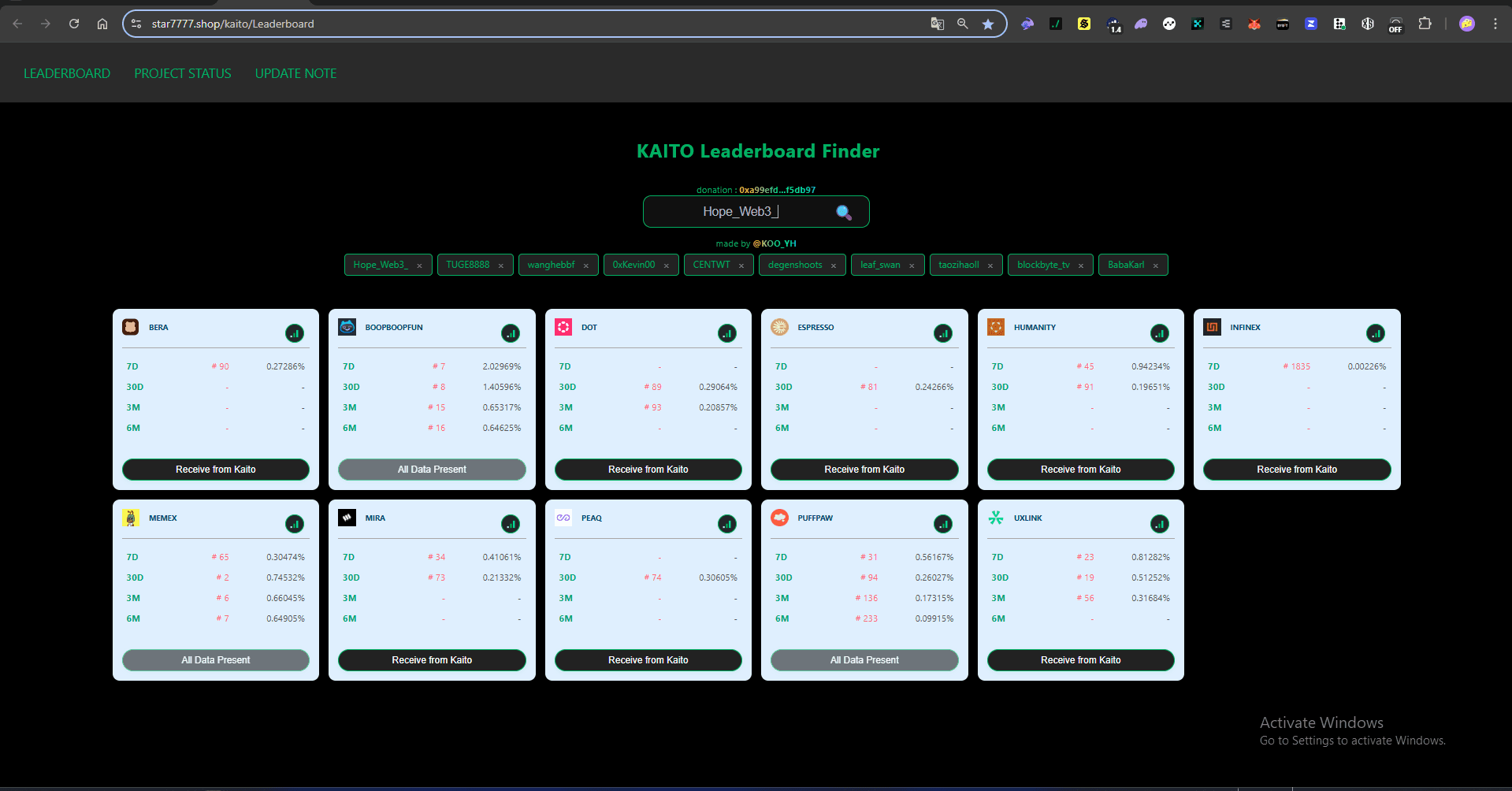Open the browser extensions puzzle icon
Image resolution: width=1512 pixels, height=791 pixels.
(1425, 24)
